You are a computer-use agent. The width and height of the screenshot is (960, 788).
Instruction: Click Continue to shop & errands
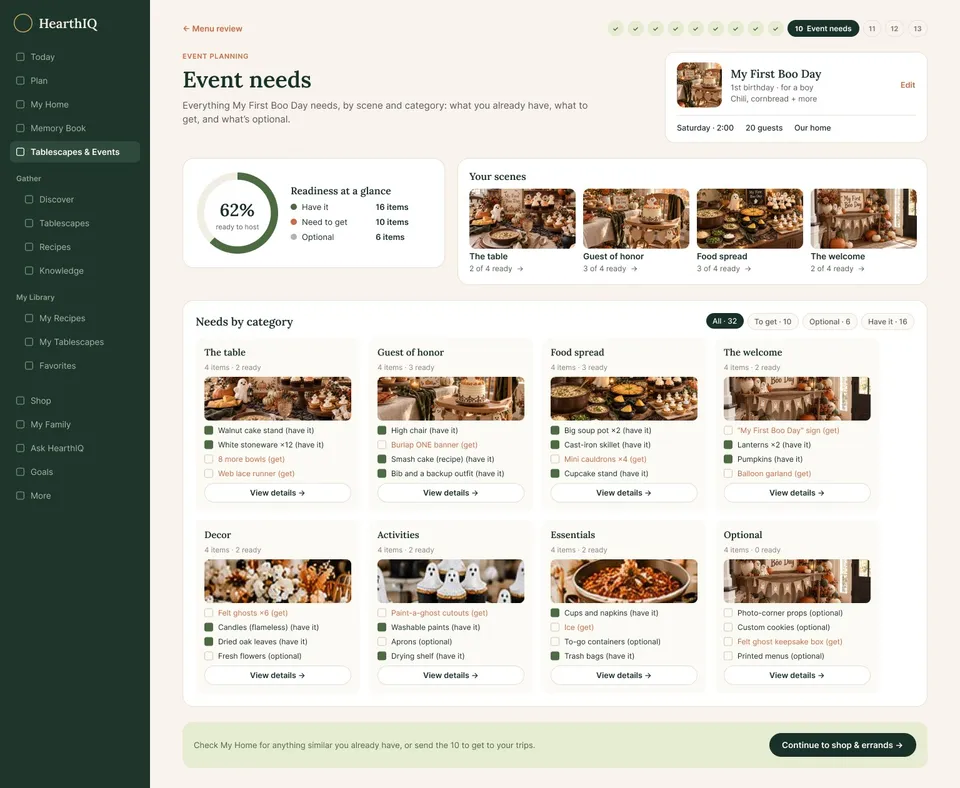click(x=842, y=745)
